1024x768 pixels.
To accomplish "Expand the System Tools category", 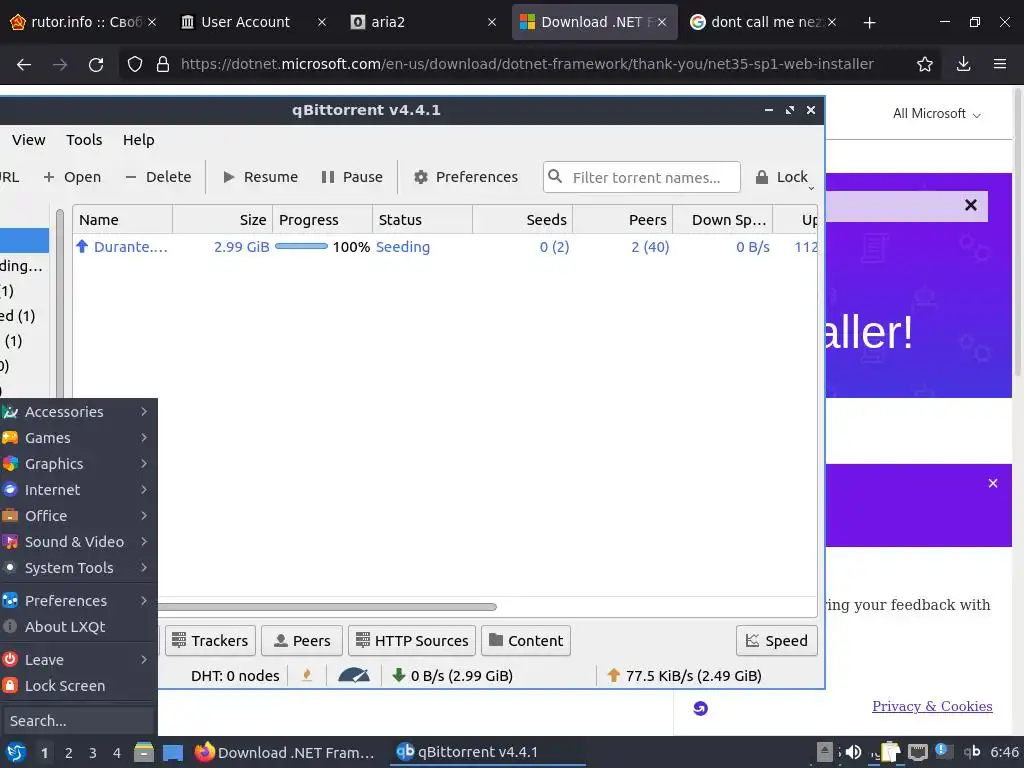I will (77, 568).
